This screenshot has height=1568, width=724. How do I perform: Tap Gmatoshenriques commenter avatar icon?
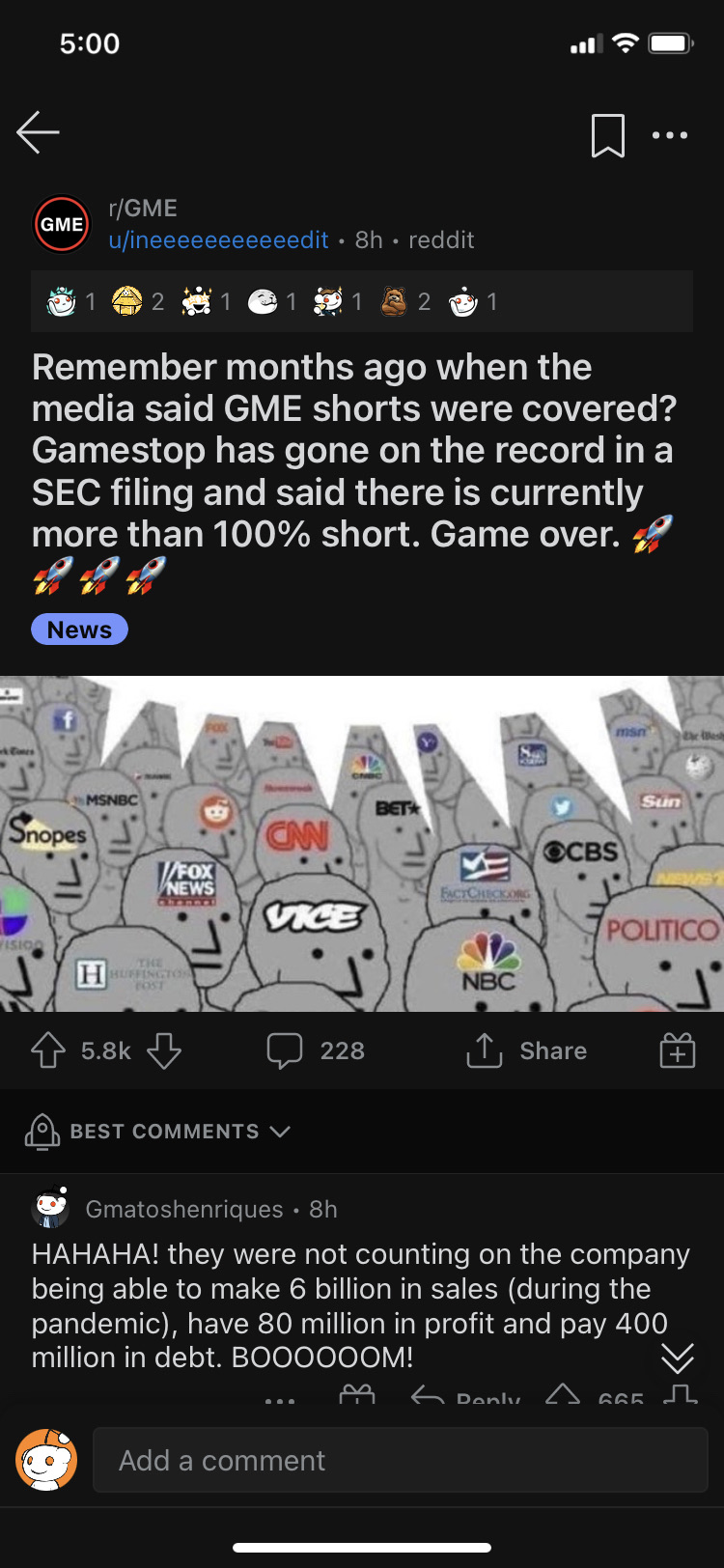51,1208
